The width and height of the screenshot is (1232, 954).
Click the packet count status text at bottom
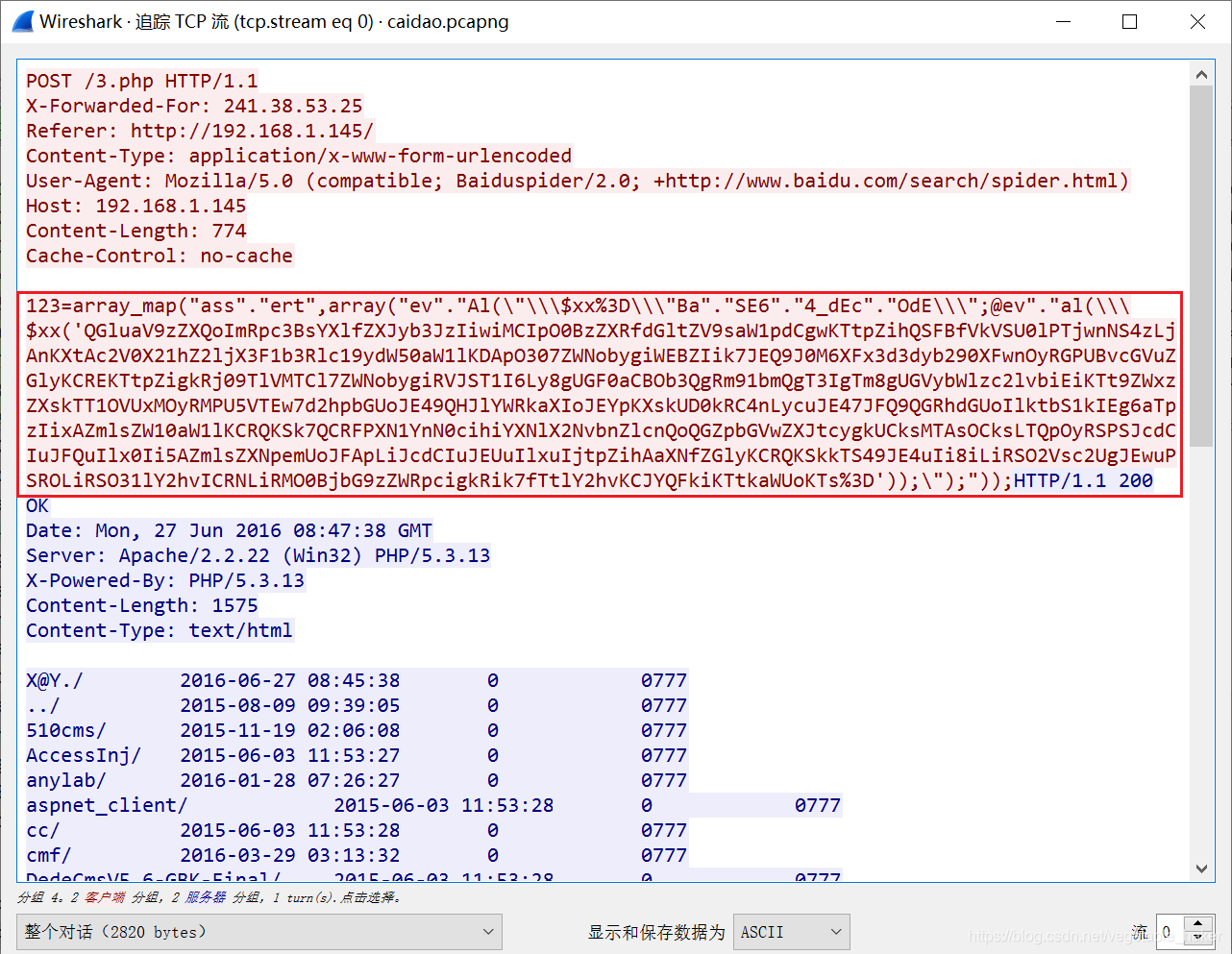[209, 897]
